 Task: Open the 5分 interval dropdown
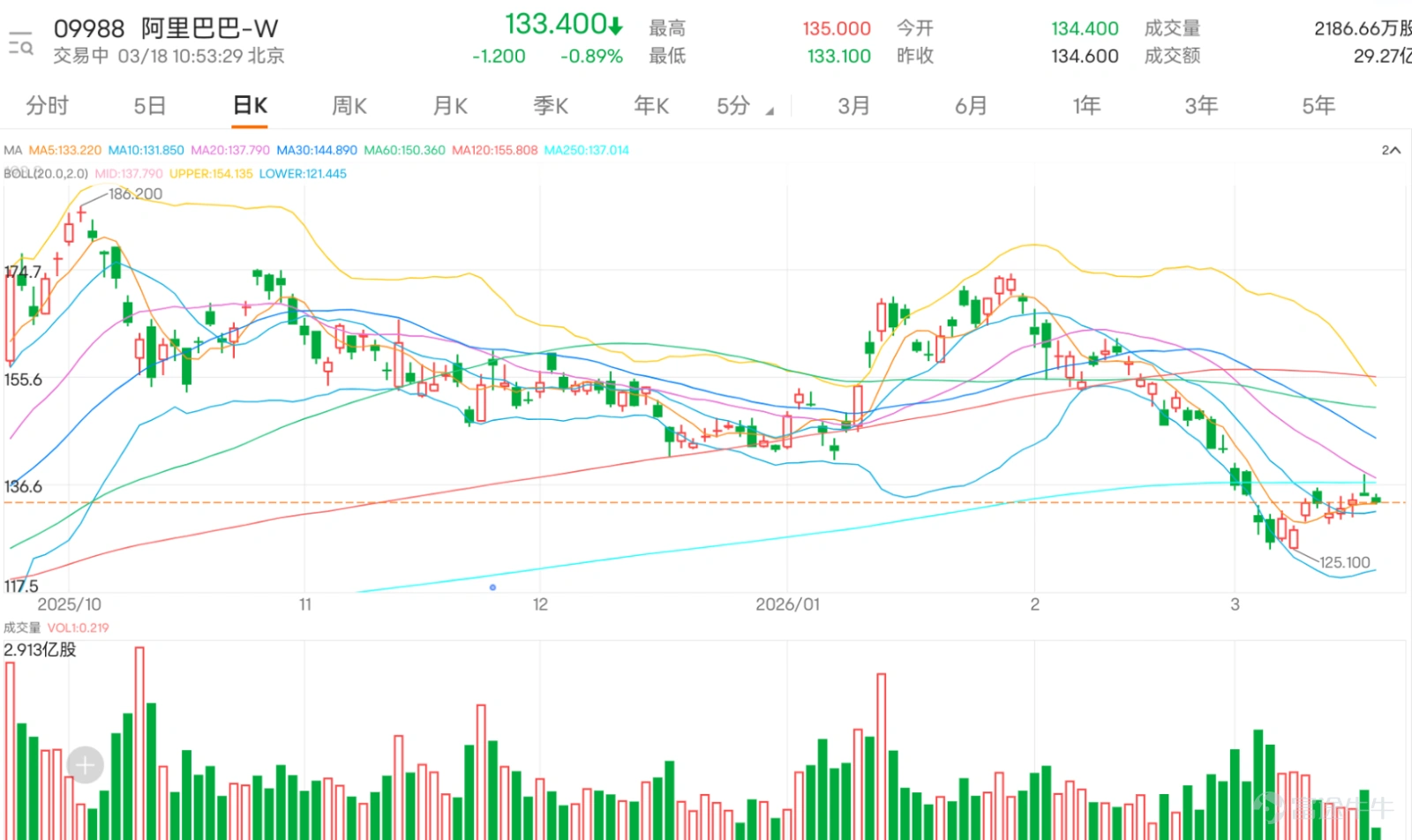(745, 106)
